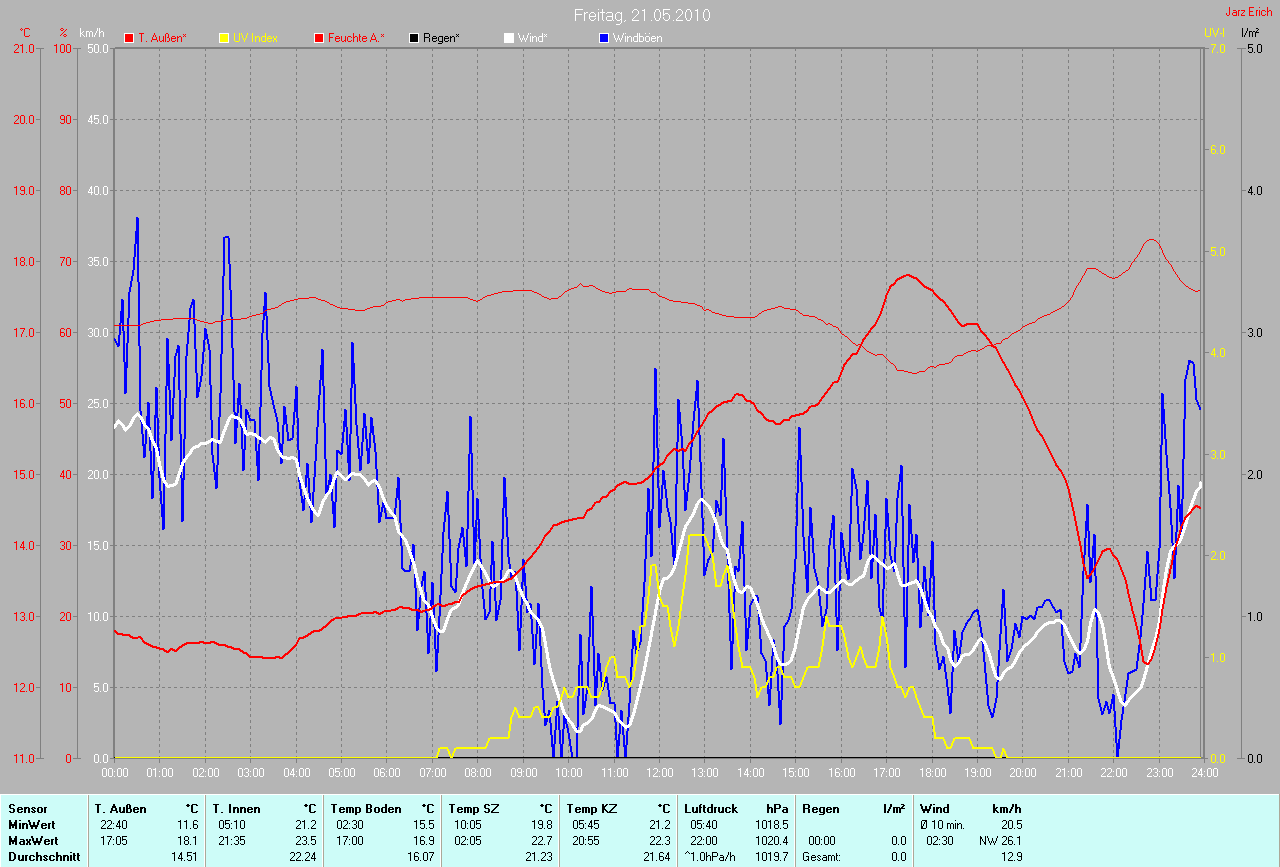Click the 12:00 time axis label
This screenshot has height=867, width=1280.
(x=659, y=773)
